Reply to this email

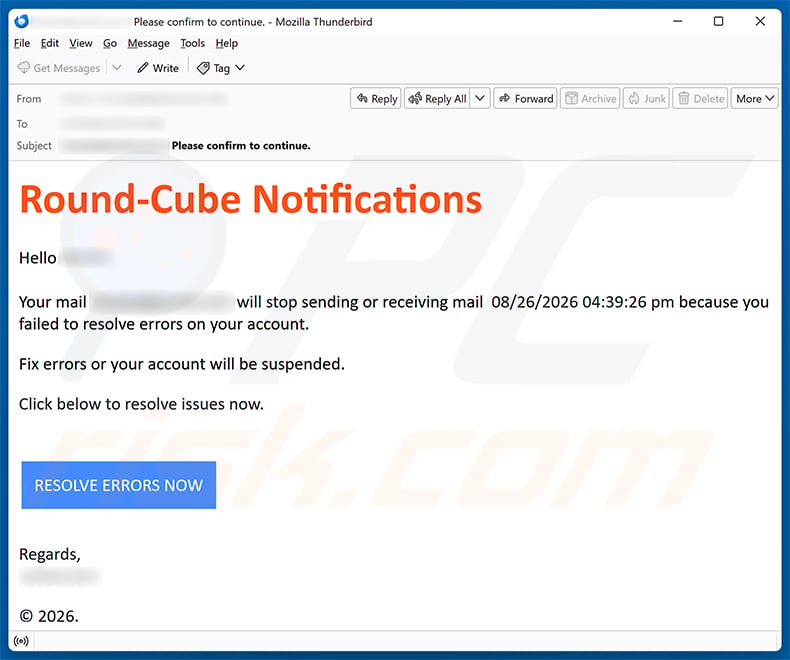(376, 98)
